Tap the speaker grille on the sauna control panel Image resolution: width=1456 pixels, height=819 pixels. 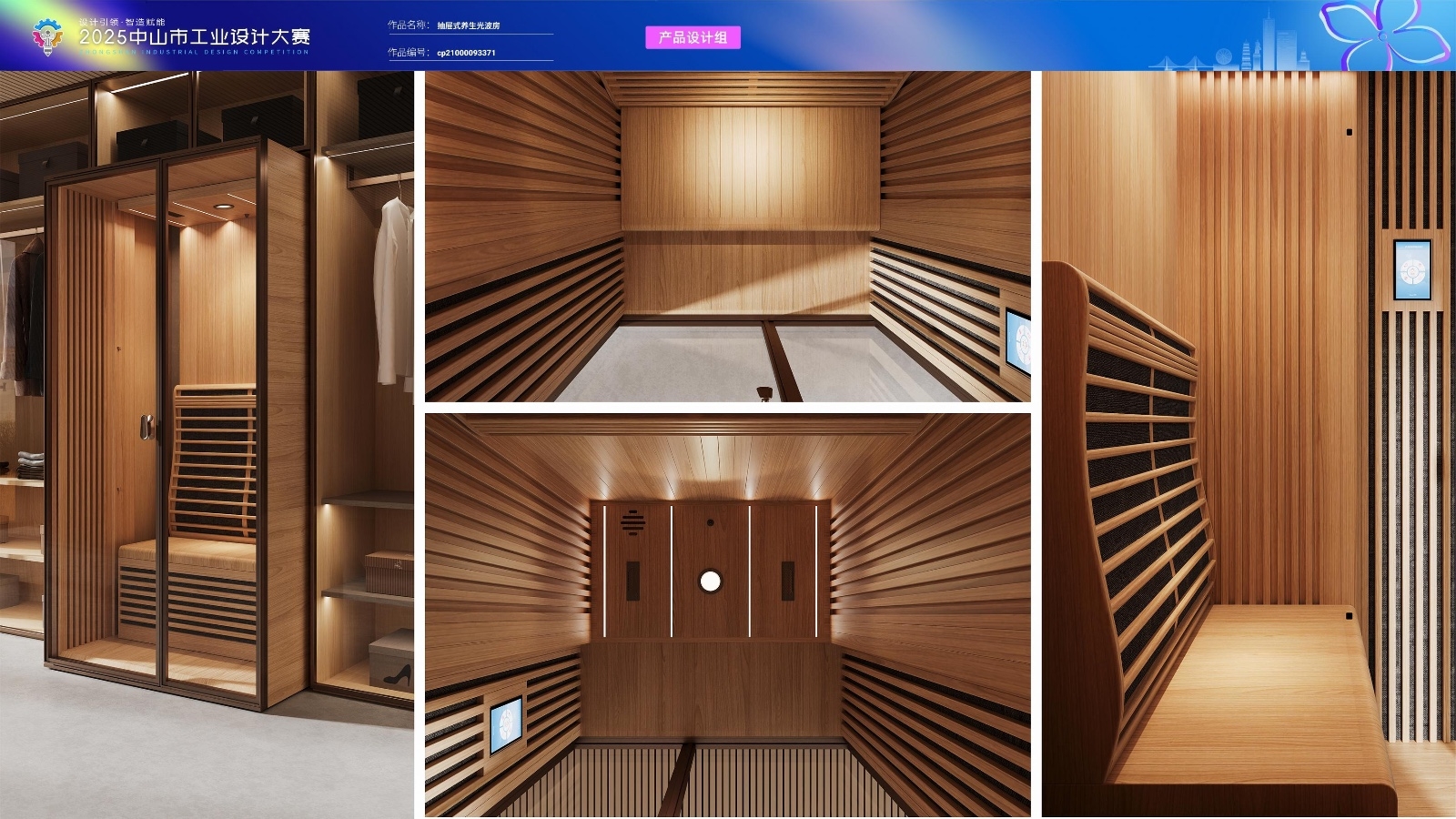click(633, 521)
